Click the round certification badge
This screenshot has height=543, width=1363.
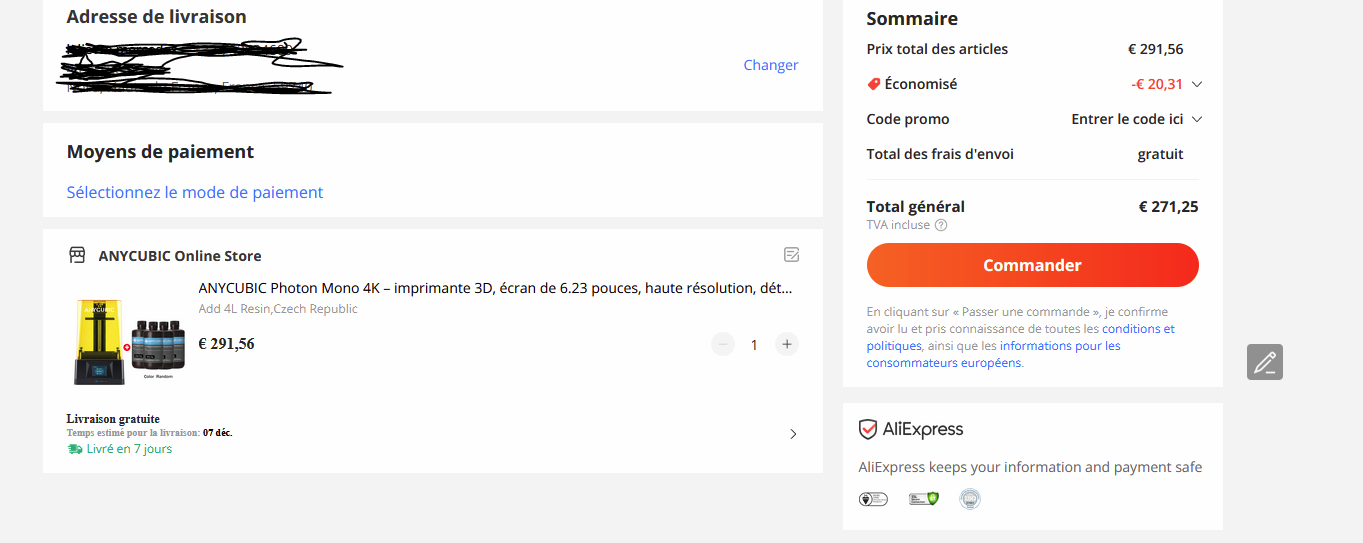[970, 498]
